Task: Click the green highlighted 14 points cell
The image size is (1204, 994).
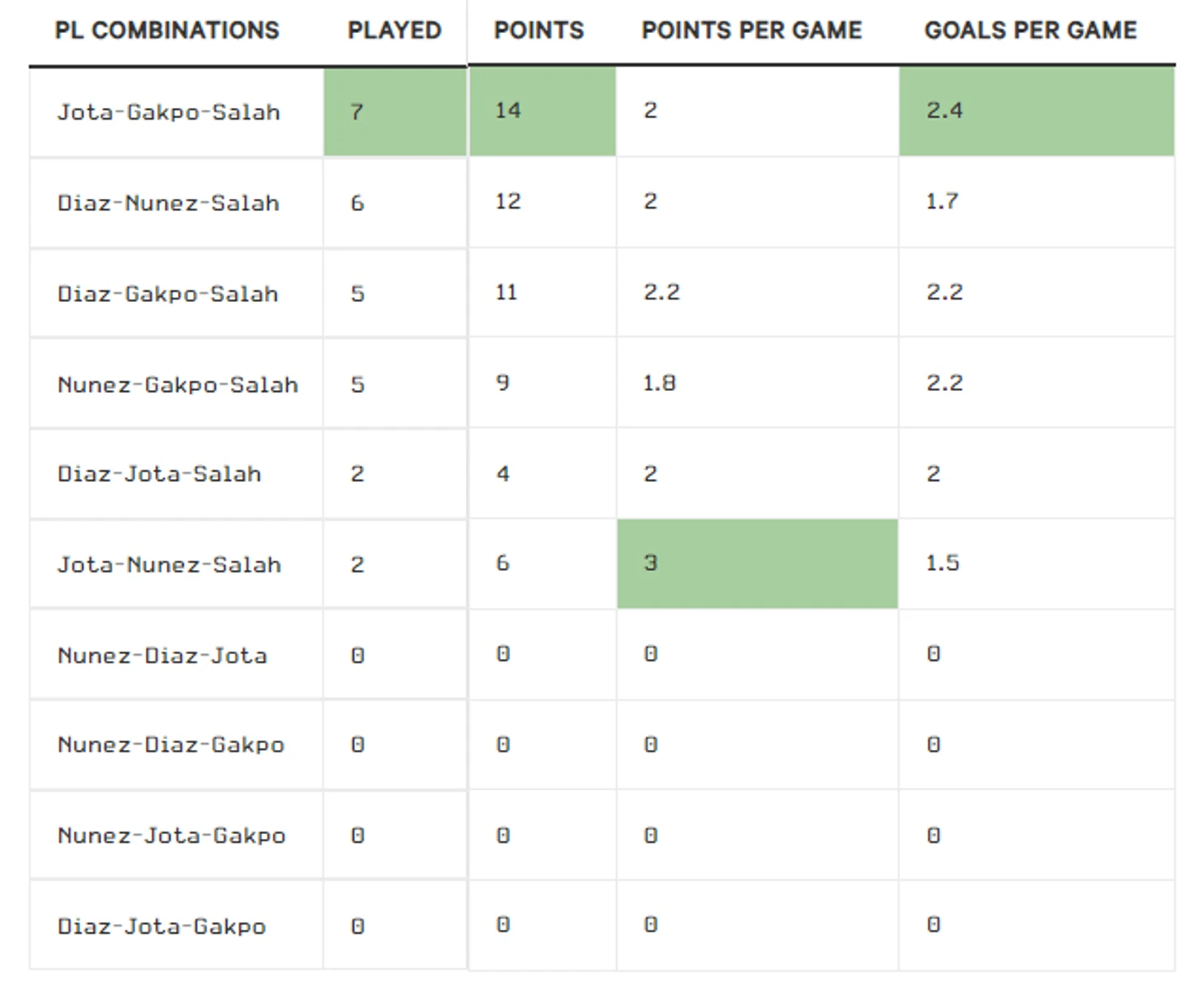Action: pos(542,111)
